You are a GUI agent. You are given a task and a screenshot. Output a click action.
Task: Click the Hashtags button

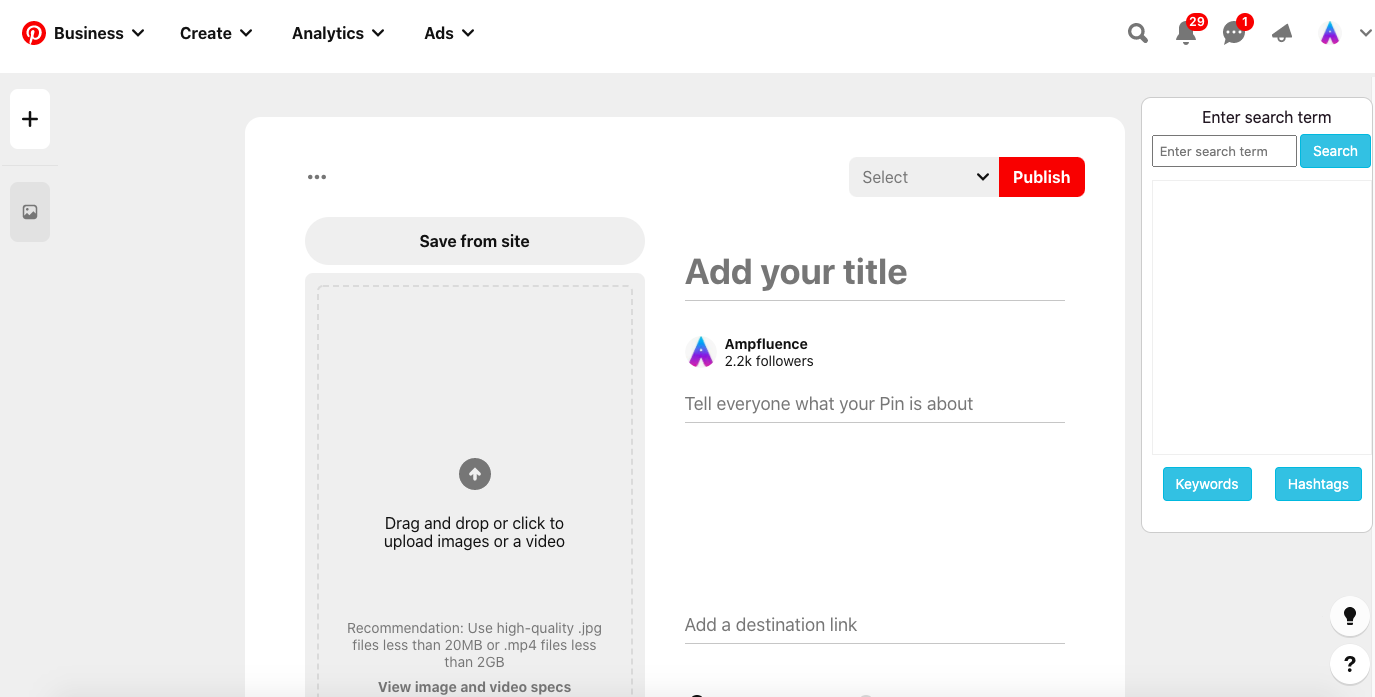click(1317, 484)
